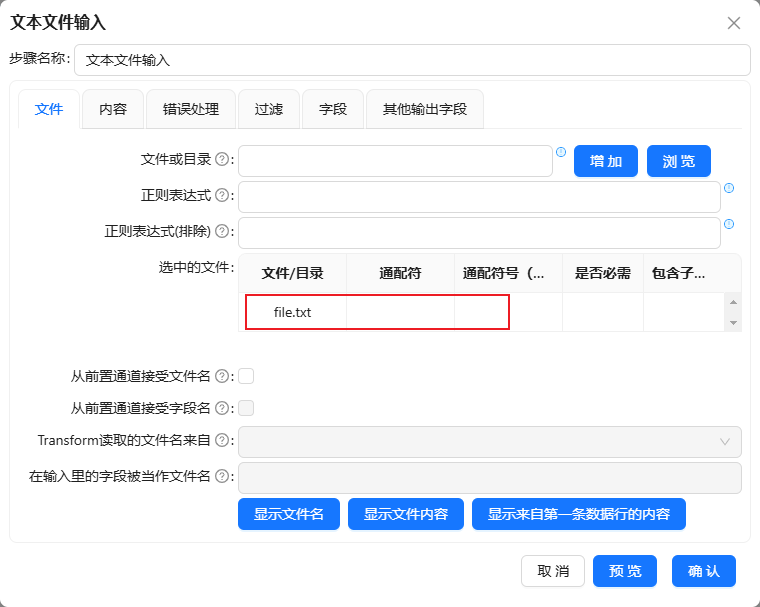Select the file.txt table cell
The height and width of the screenshot is (607, 760).
coord(293,312)
